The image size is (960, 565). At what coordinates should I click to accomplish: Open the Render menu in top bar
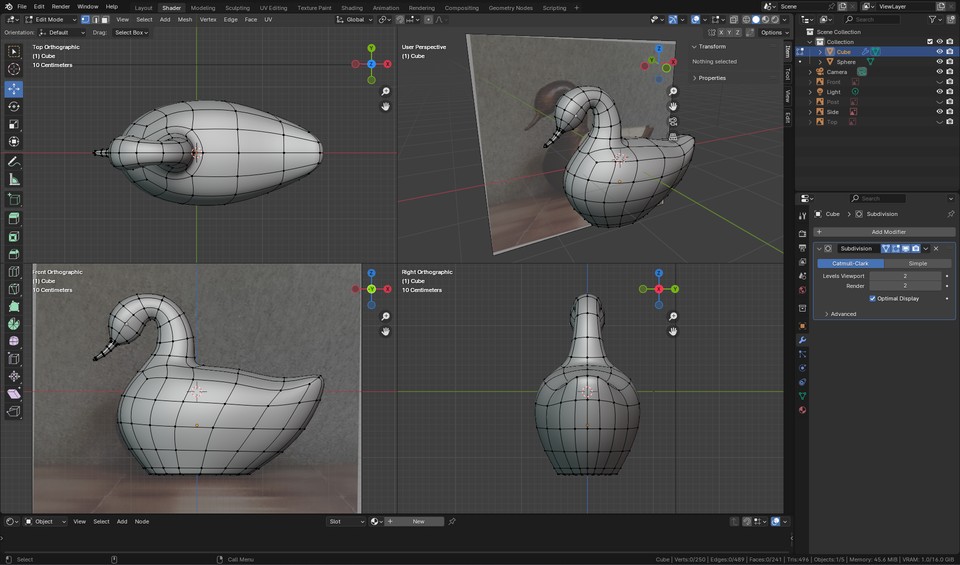63,6
